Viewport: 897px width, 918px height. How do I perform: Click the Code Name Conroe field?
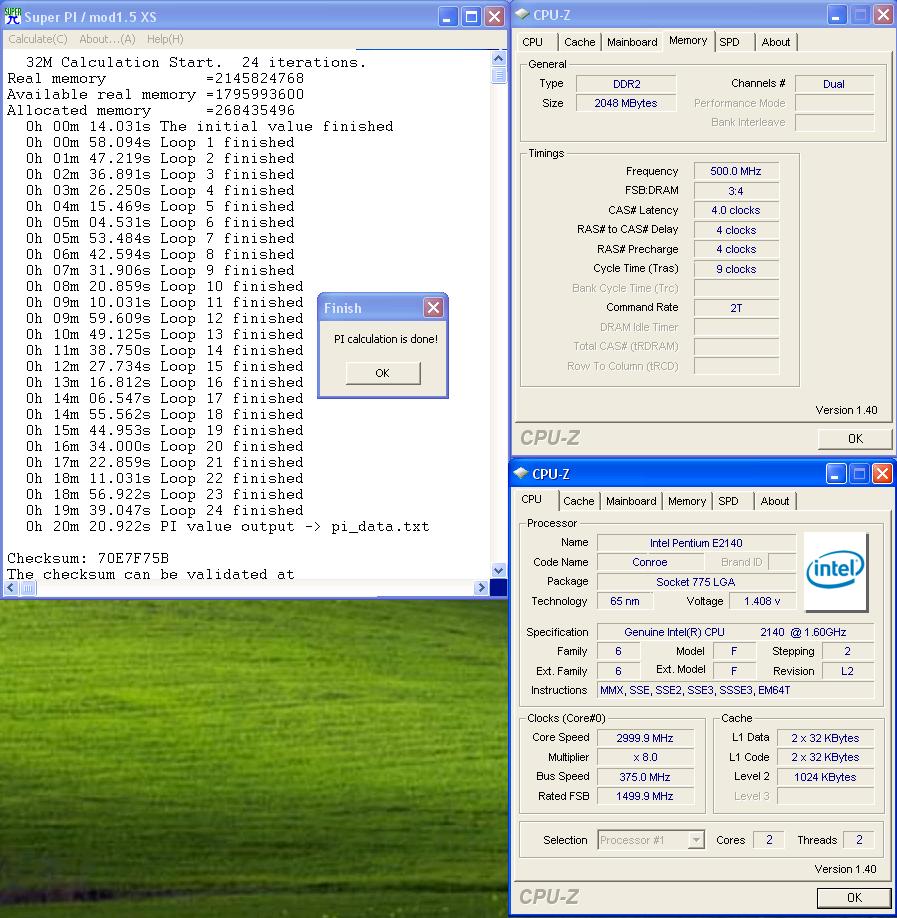click(x=650, y=562)
